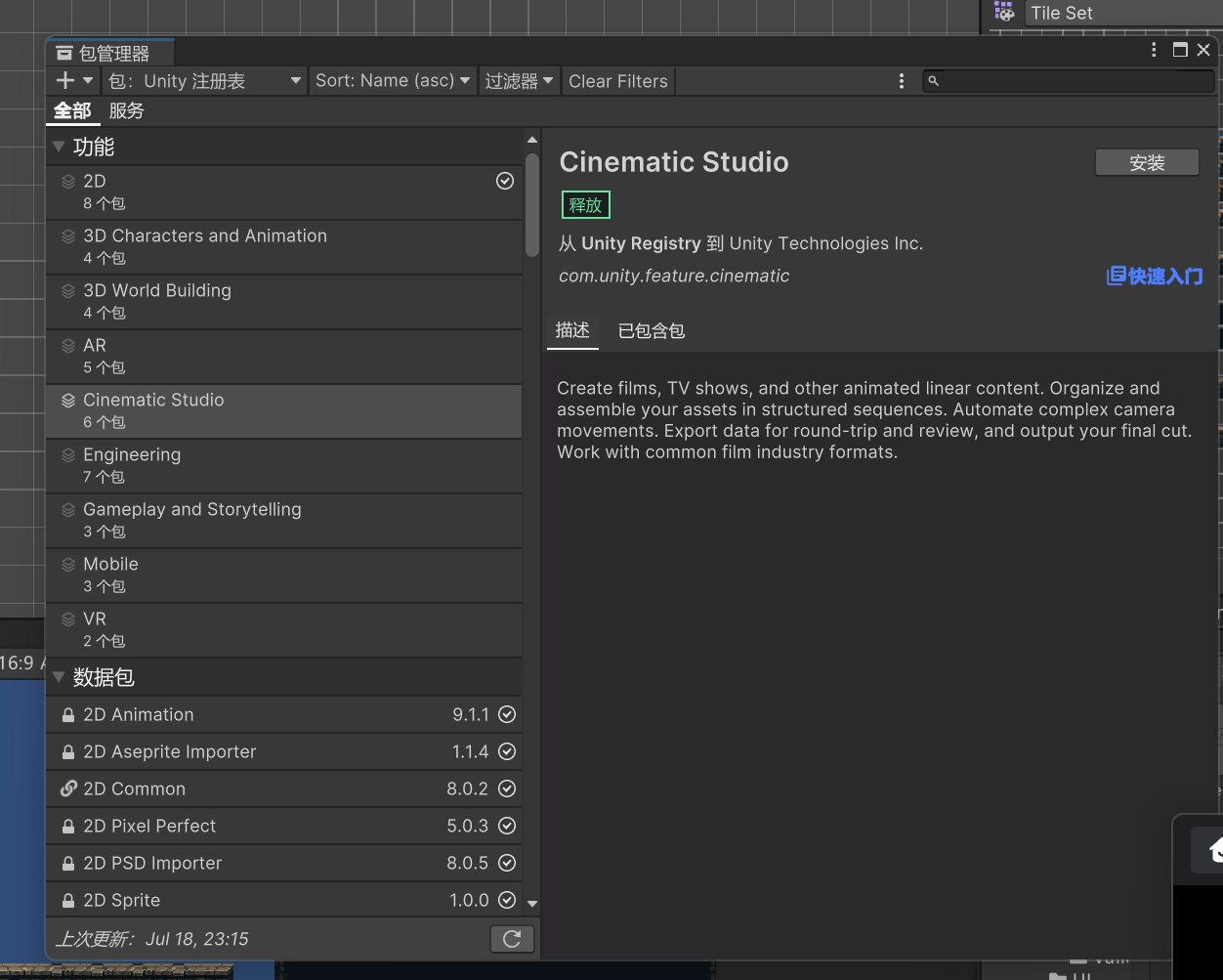Select the 2D Pixel Perfect package

pyautogui.click(x=283, y=826)
